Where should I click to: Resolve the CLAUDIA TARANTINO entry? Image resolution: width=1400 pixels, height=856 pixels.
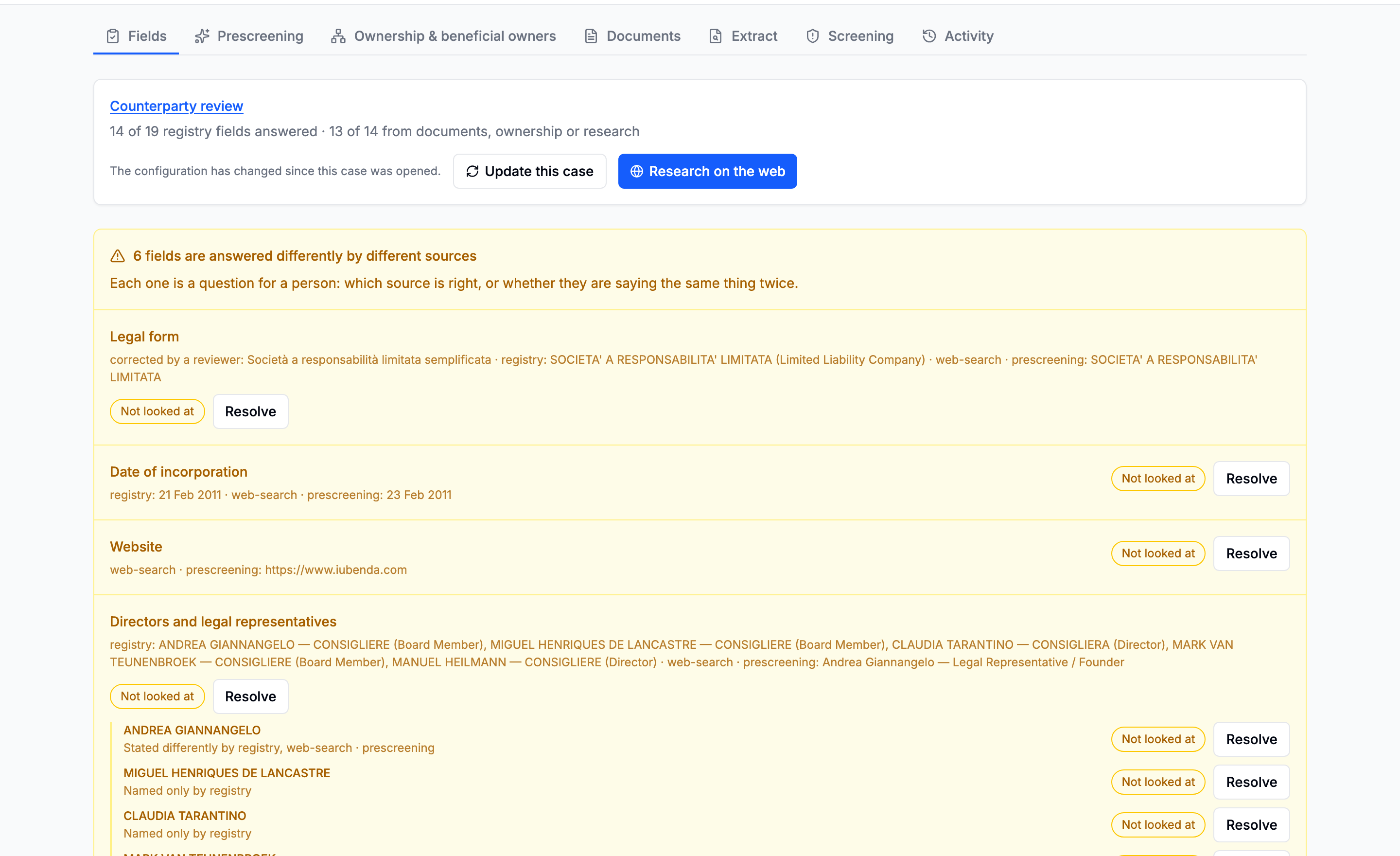coord(1251,825)
